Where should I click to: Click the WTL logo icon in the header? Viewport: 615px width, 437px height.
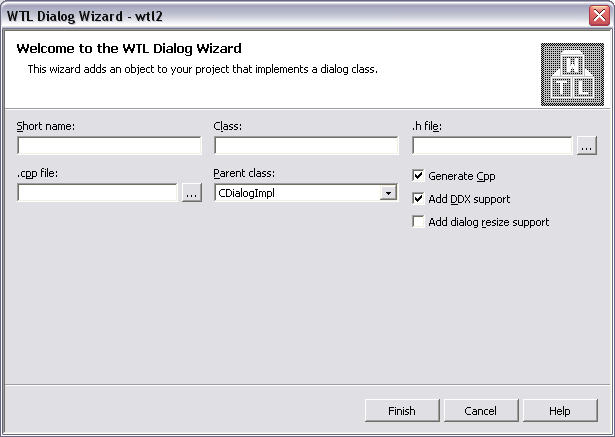pyautogui.click(x=572, y=74)
